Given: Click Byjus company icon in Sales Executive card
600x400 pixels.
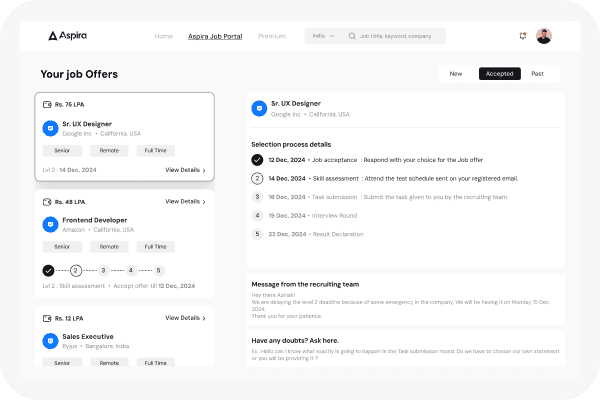Looking at the screenshot, I should point(50,341).
